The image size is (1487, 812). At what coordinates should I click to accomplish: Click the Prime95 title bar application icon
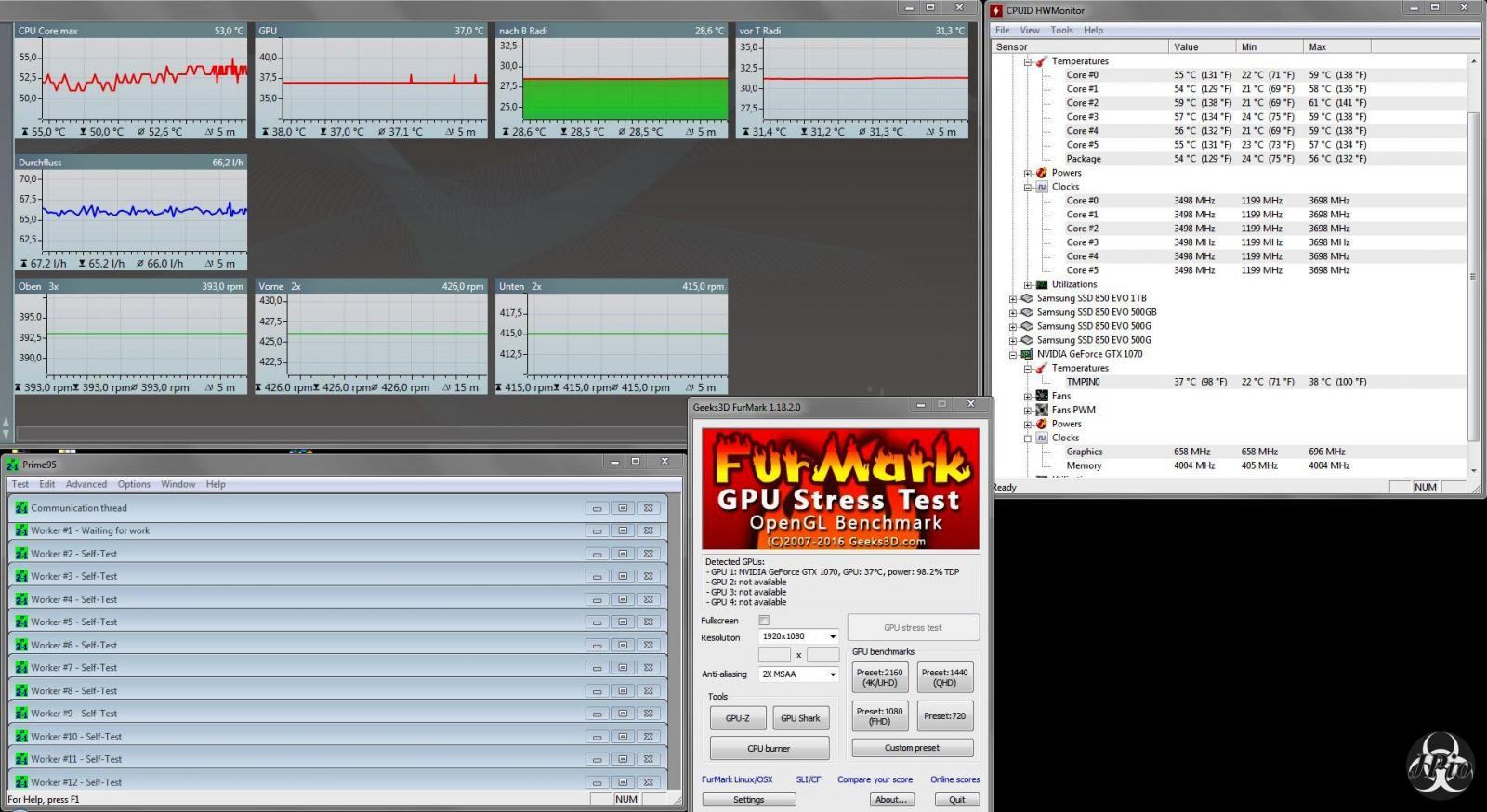tap(12, 465)
